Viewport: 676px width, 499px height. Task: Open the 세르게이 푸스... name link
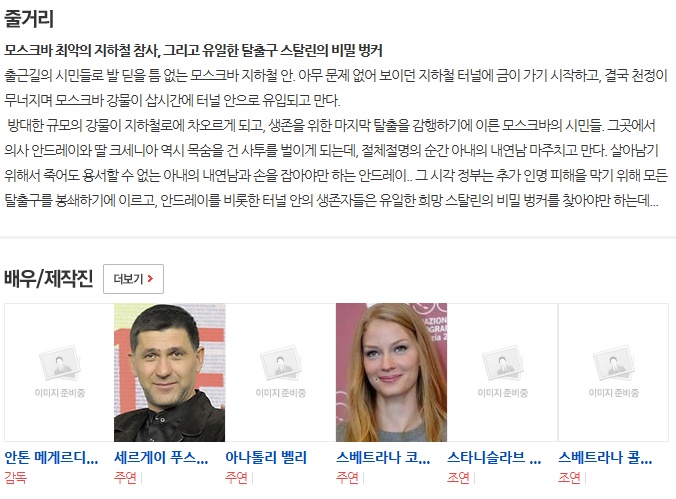(x=161, y=458)
